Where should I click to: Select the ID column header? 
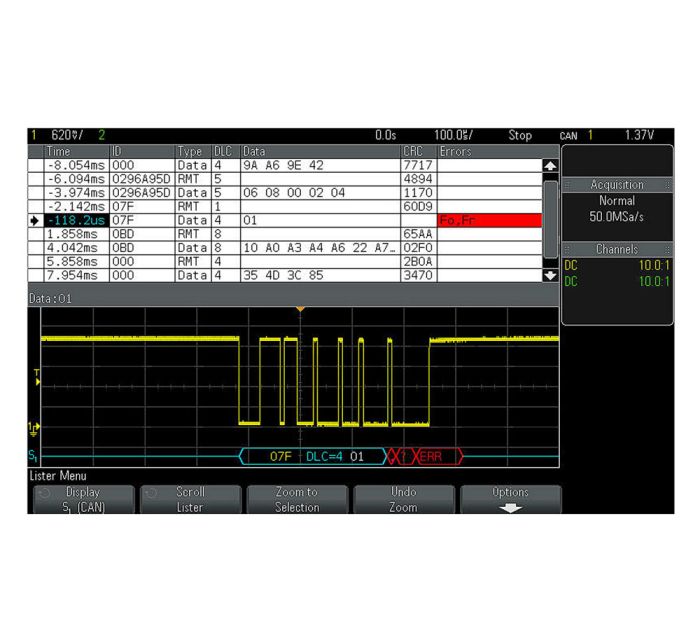pyautogui.click(x=142, y=151)
